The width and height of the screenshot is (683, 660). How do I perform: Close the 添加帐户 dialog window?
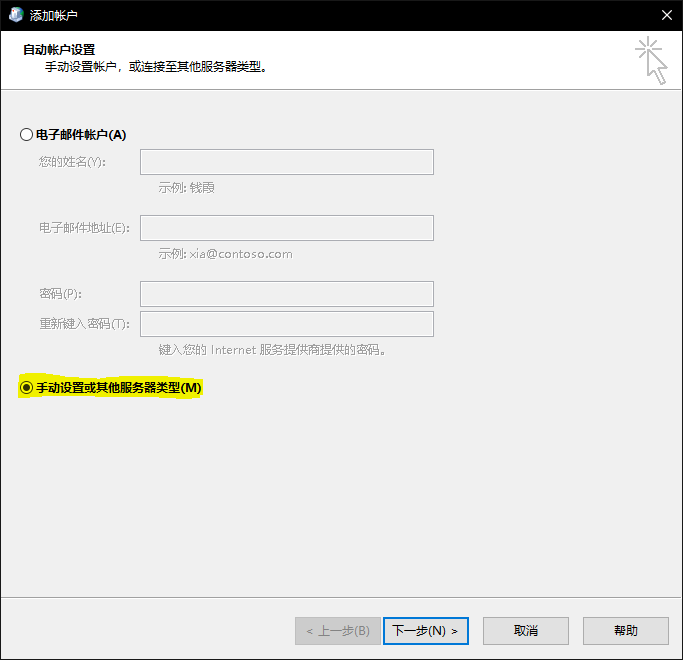(x=666, y=15)
